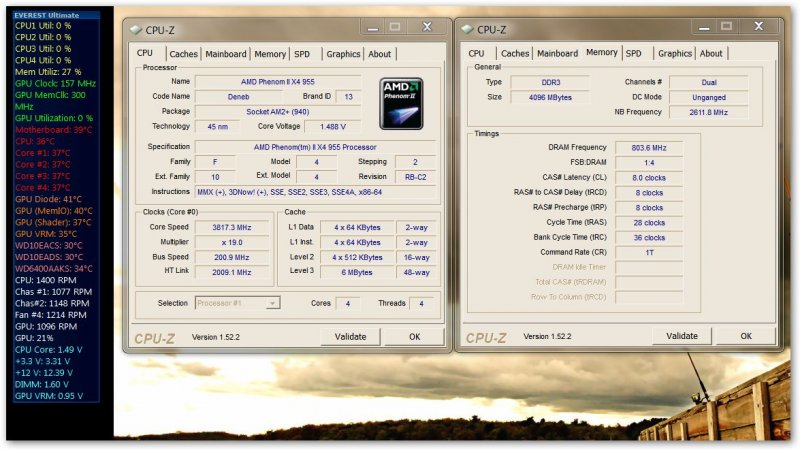Minimize the right CPU-Z window
Viewport: 800px width, 450px height.
705,28
